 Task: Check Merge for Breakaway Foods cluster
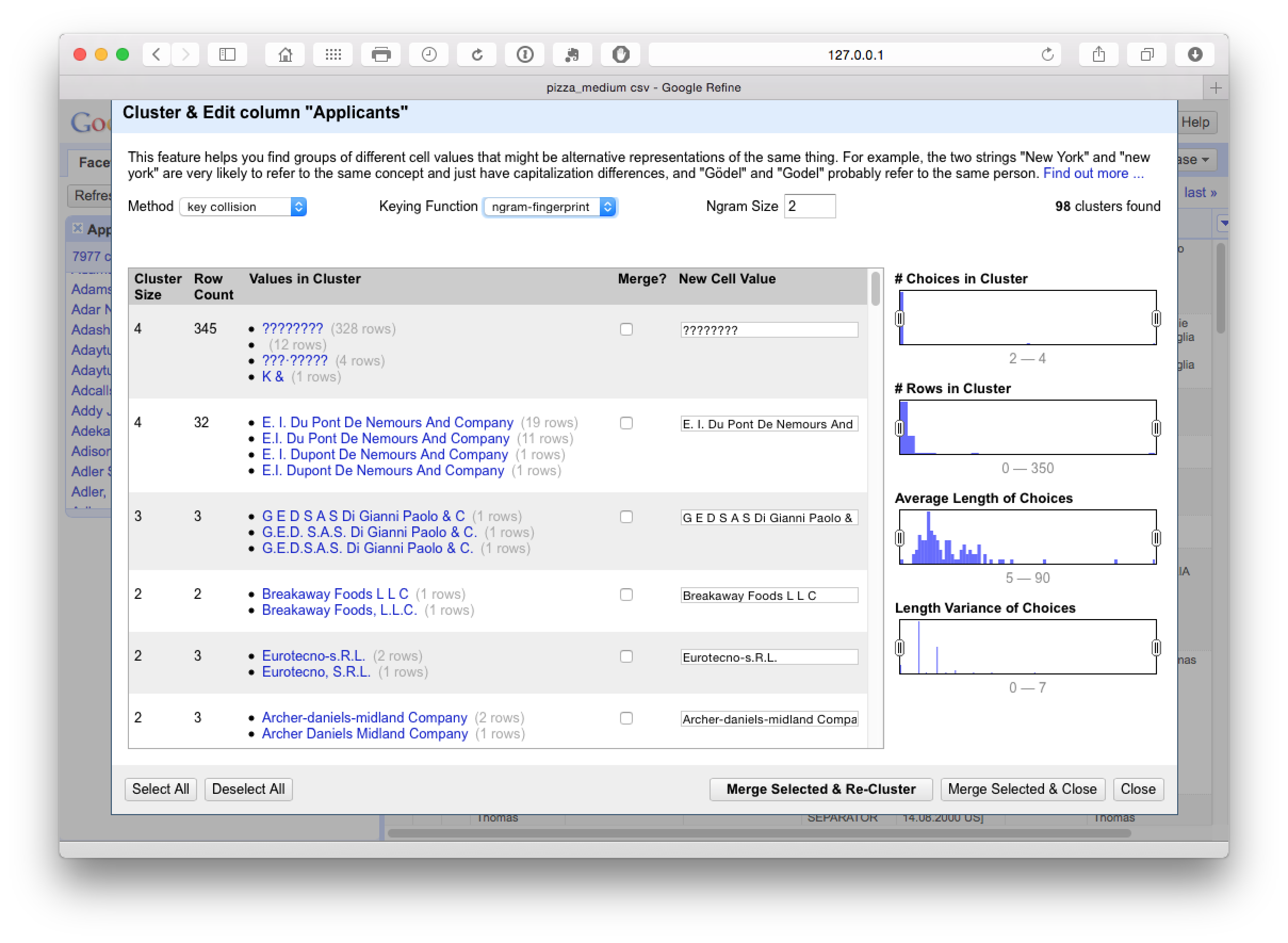tap(626, 594)
